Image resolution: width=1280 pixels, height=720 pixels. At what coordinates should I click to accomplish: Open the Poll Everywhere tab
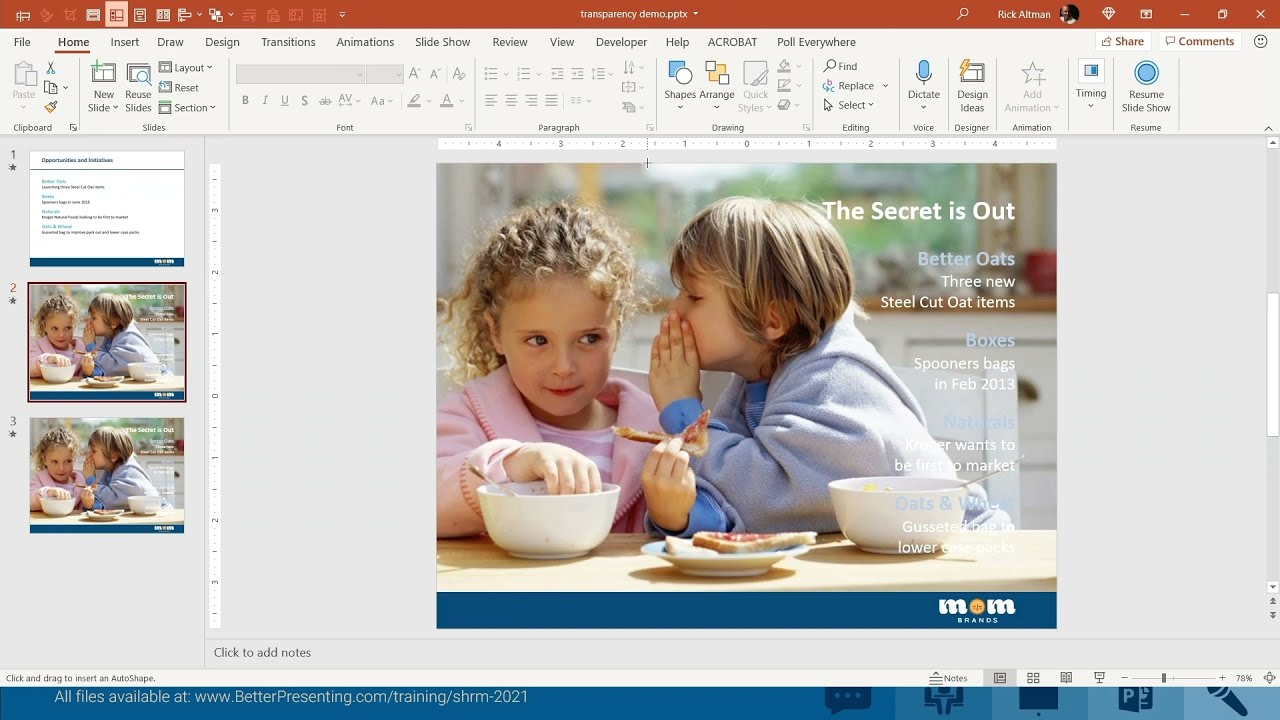click(816, 42)
